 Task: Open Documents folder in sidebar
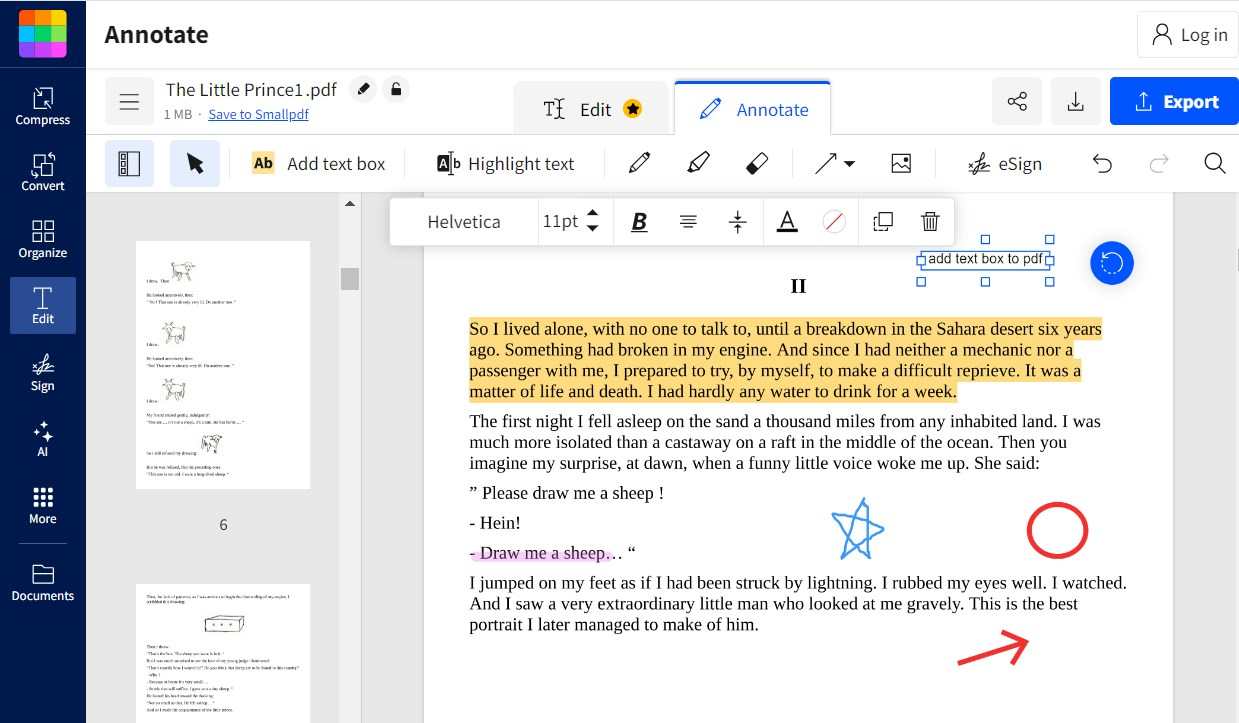pos(43,582)
